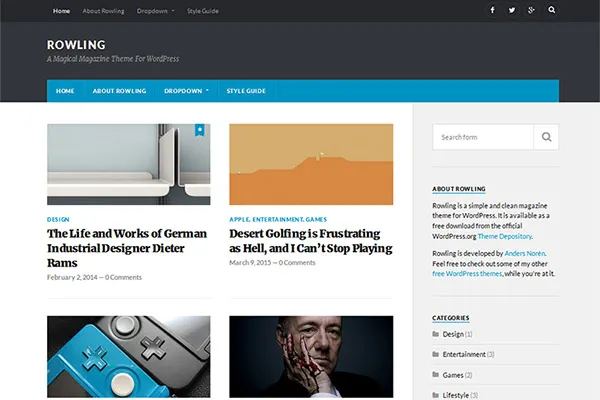Image resolution: width=600 pixels, height=400 pixels.
Task: Open the Facebook icon in top bar
Action: click(x=492, y=11)
